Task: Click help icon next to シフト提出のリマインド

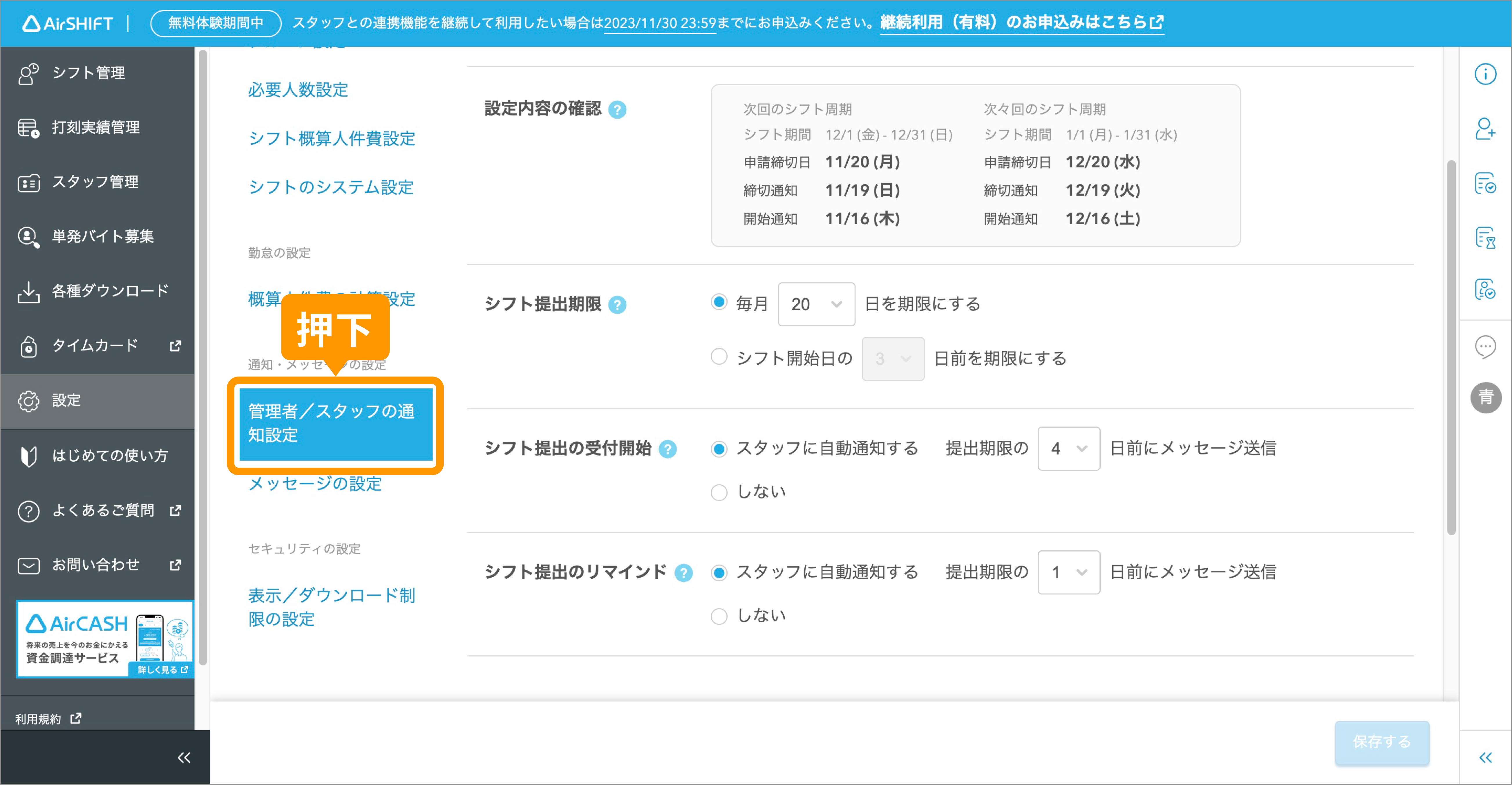Action: (x=683, y=573)
